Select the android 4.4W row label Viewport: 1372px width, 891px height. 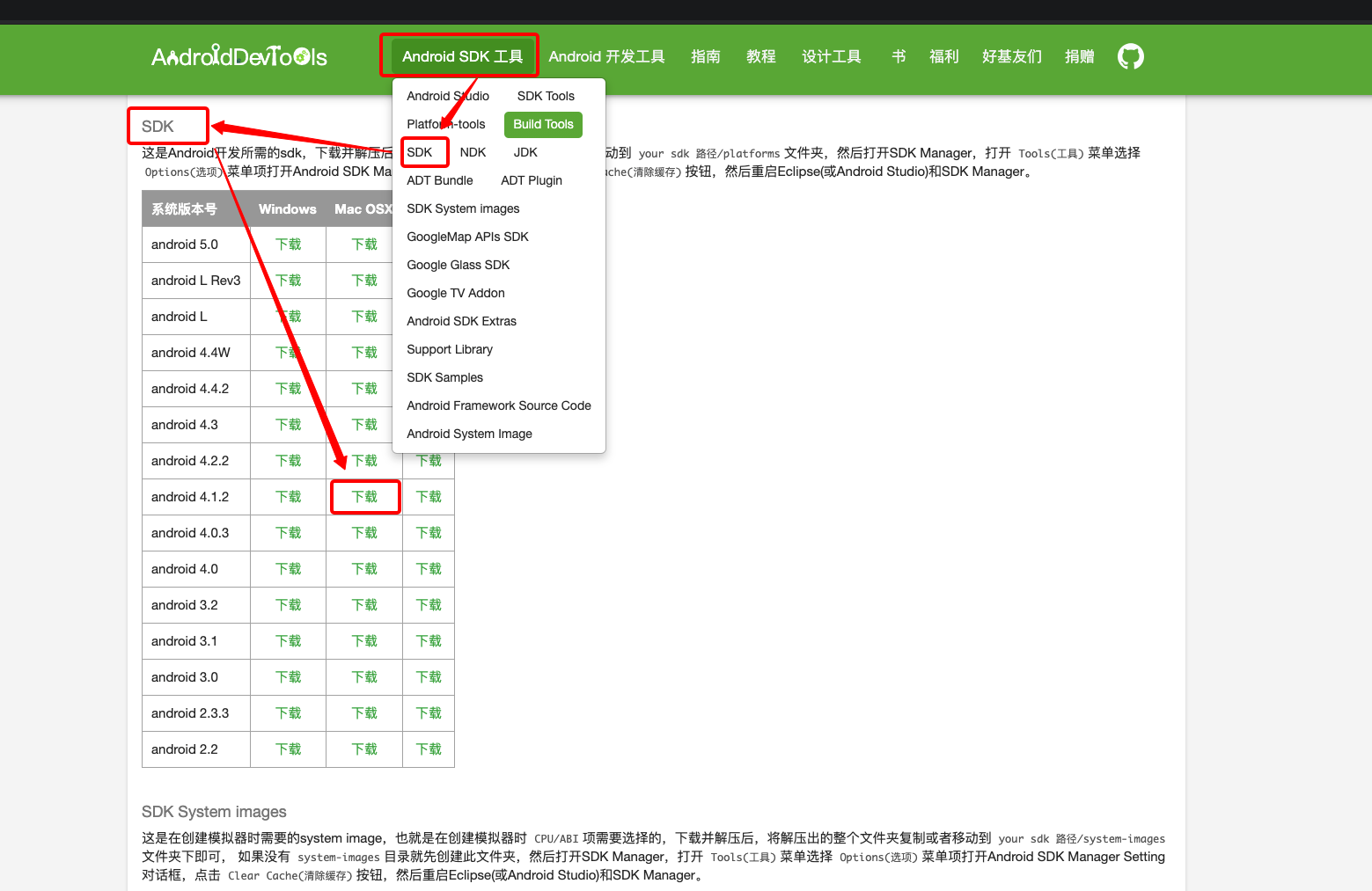[x=191, y=353]
